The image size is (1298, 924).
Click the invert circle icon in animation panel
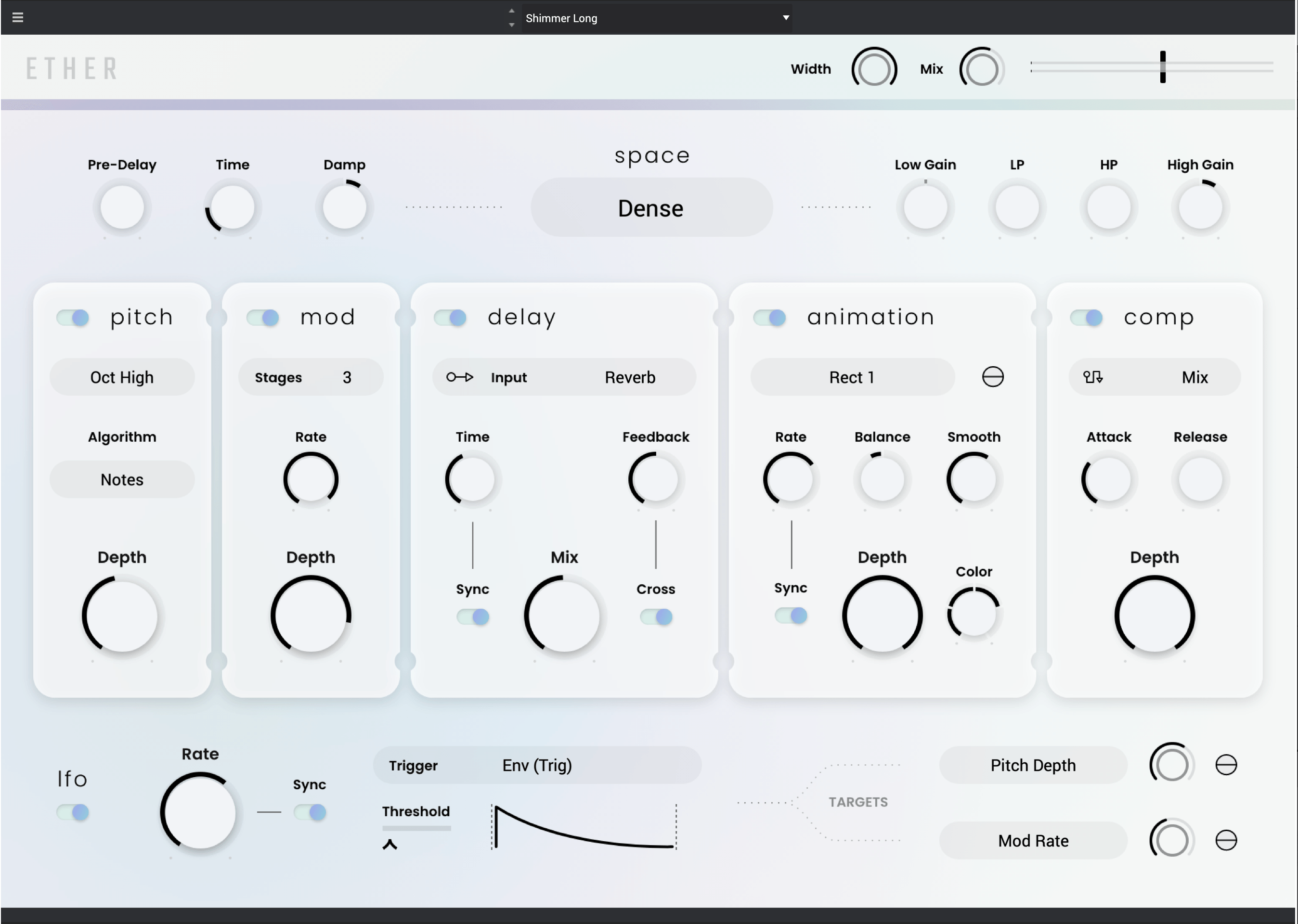pyautogui.click(x=992, y=377)
